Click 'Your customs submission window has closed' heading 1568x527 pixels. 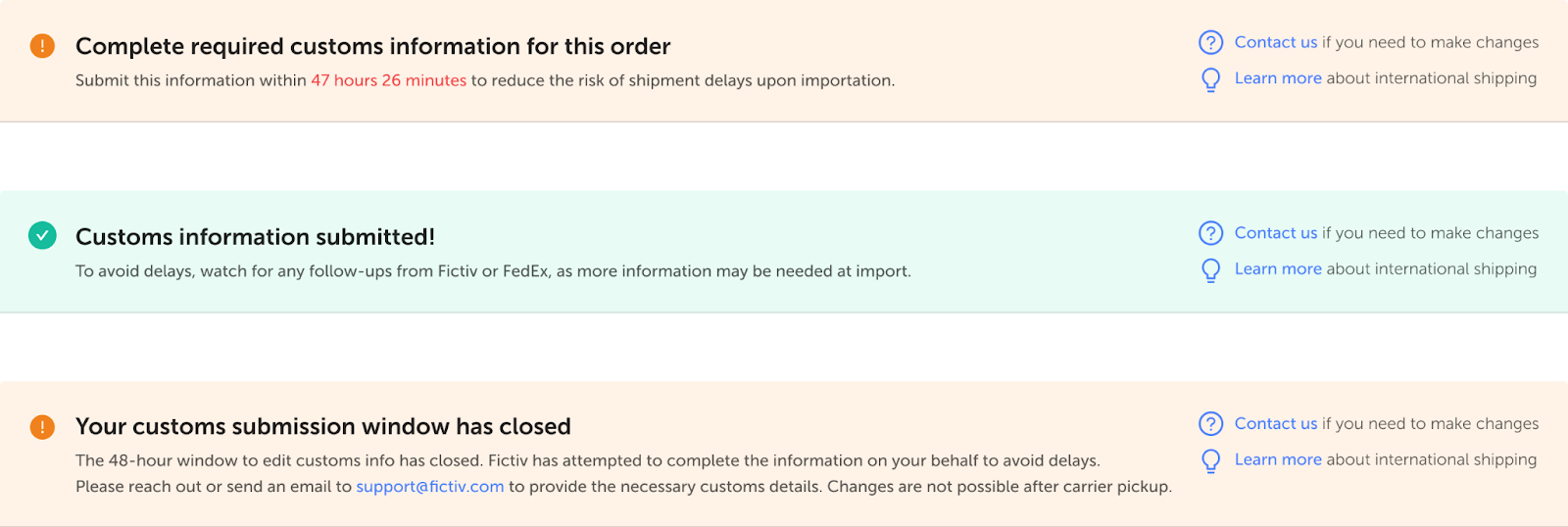point(322,427)
